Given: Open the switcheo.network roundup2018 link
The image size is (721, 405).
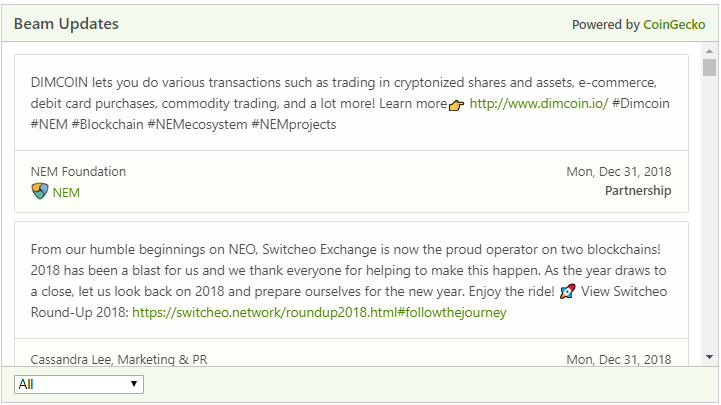Looking at the screenshot, I should point(319,313).
